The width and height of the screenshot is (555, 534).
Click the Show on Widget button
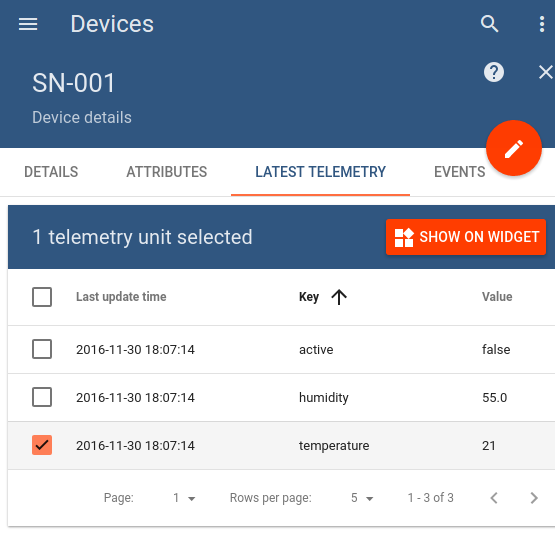coord(466,237)
